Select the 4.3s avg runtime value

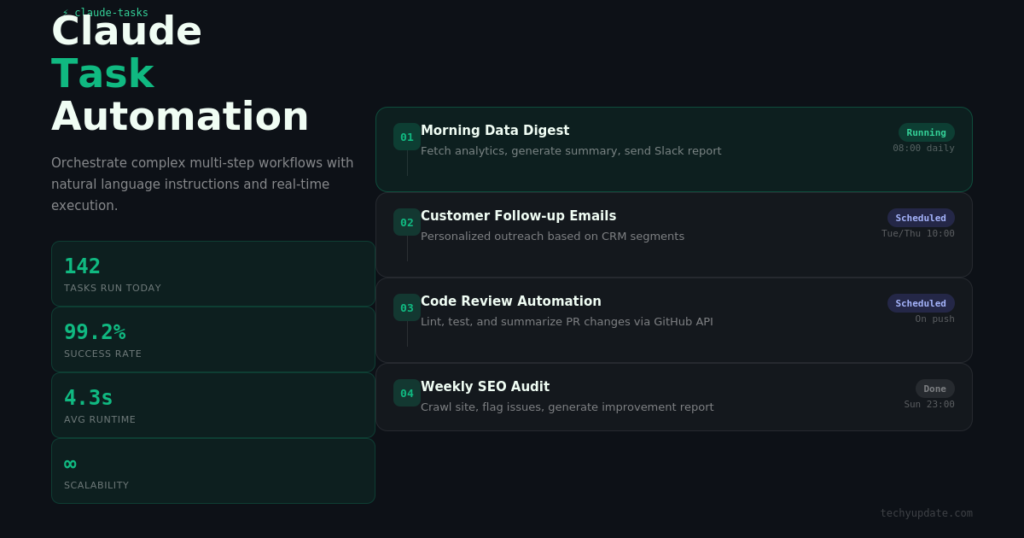click(x=88, y=398)
